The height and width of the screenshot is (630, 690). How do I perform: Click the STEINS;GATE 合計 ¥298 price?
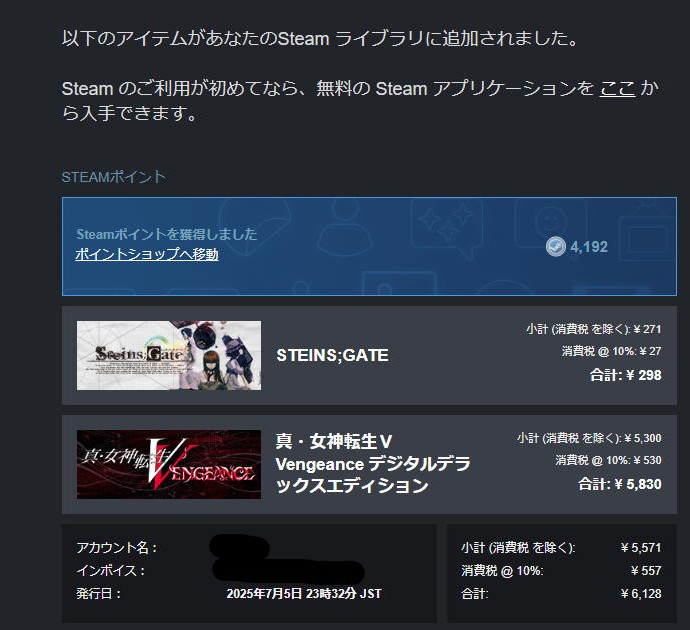pos(625,375)
